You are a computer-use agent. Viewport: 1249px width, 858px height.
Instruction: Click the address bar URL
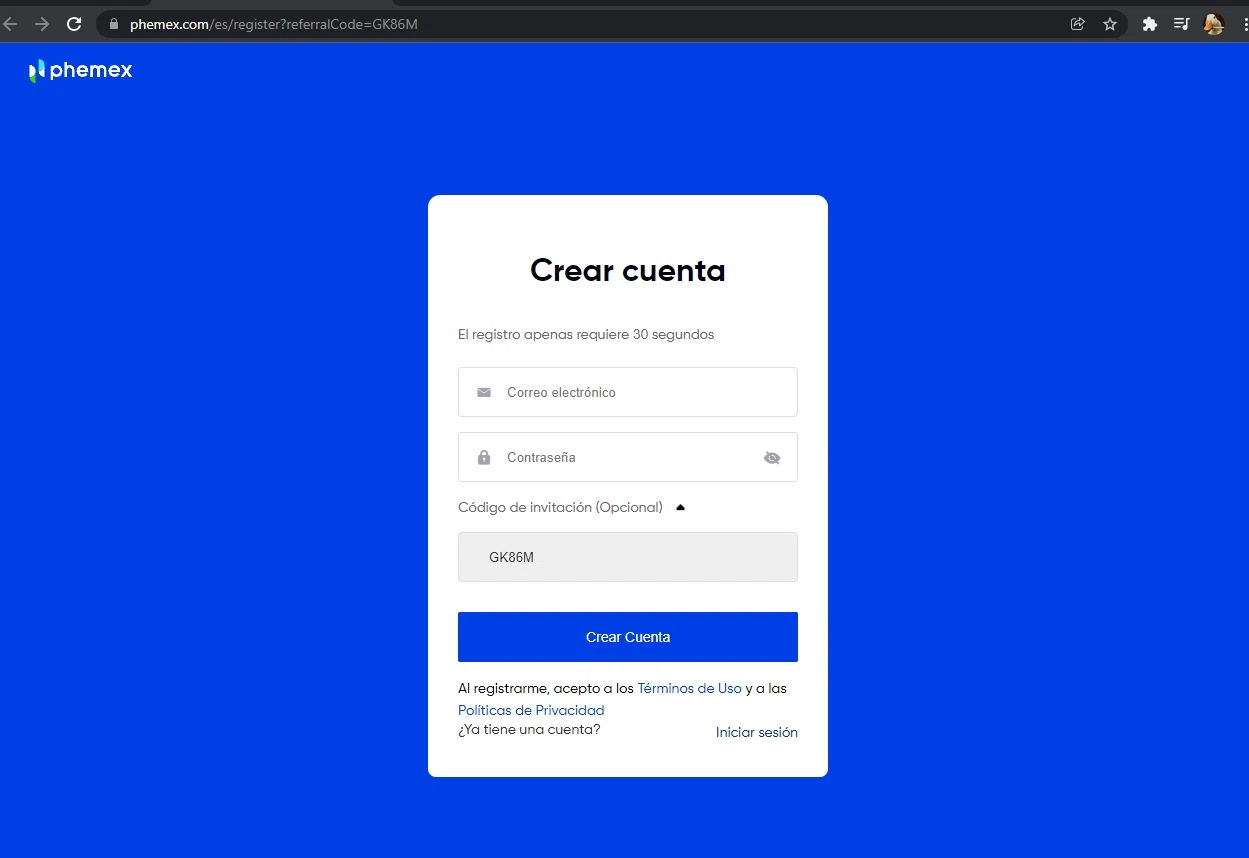(x=274, y=24)
